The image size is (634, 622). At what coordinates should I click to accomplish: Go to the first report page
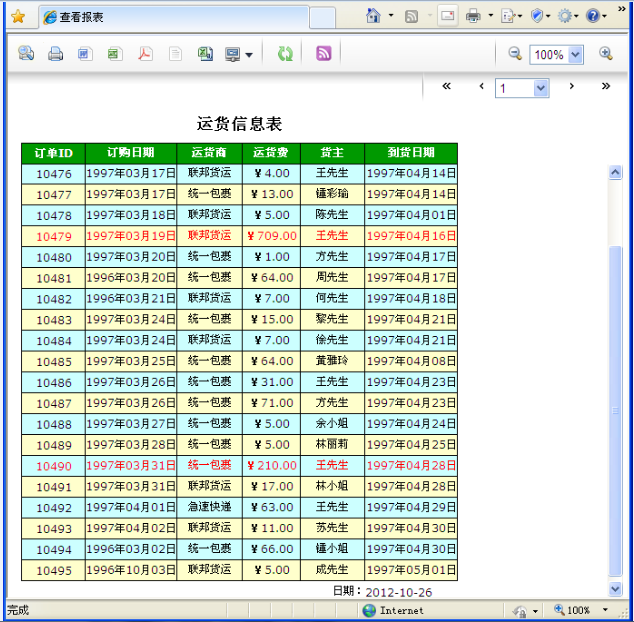click(x=446, y=86)
